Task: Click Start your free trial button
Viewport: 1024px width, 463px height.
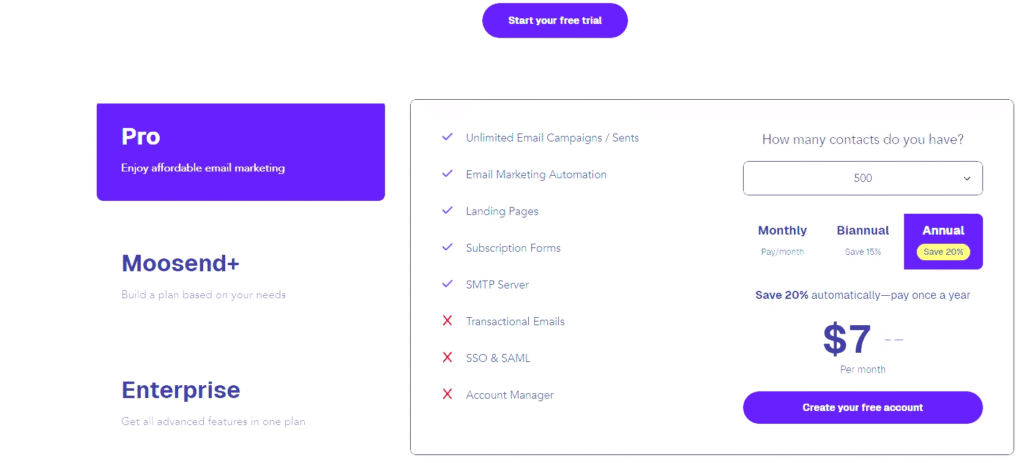Action: (x=554, y=20)
